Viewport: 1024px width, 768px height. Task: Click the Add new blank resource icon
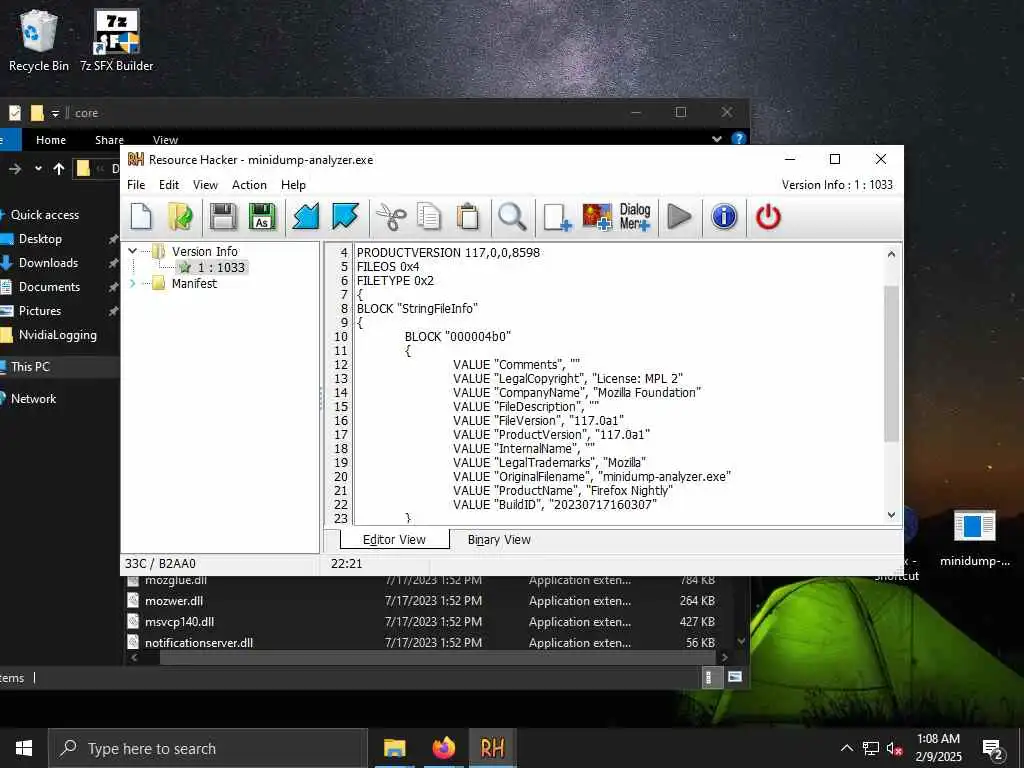(557, 217)
